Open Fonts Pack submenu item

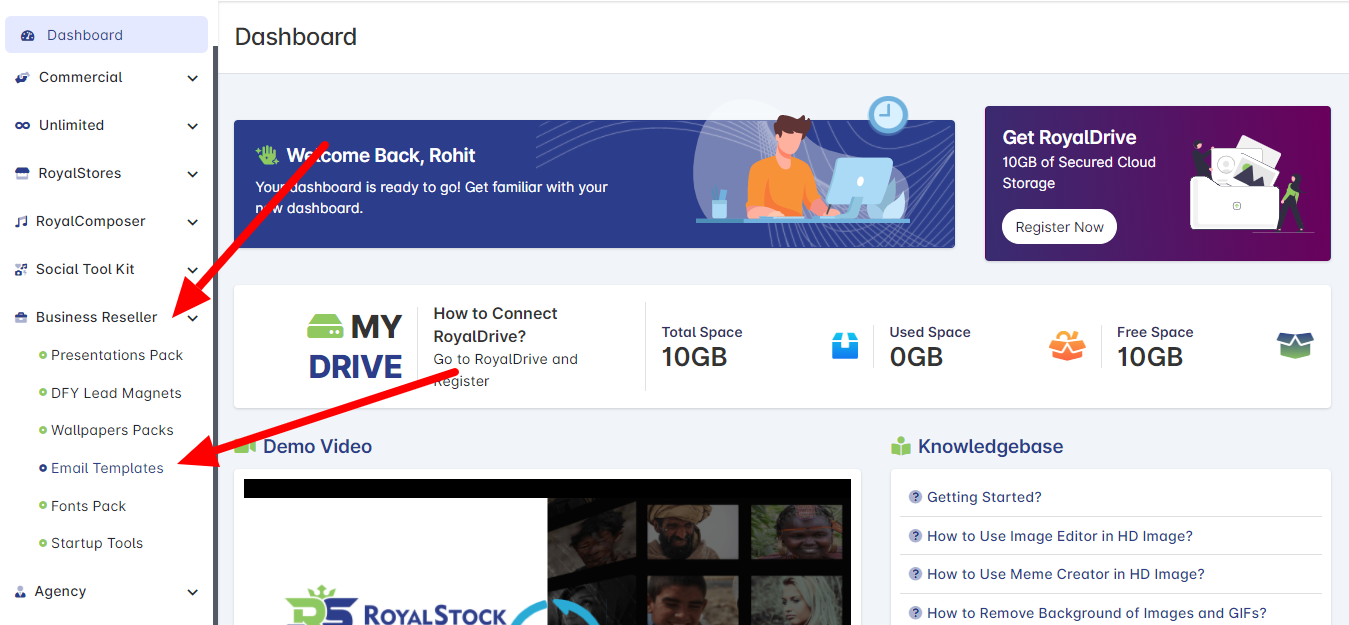pyautogui.click(x=88, y=506)
